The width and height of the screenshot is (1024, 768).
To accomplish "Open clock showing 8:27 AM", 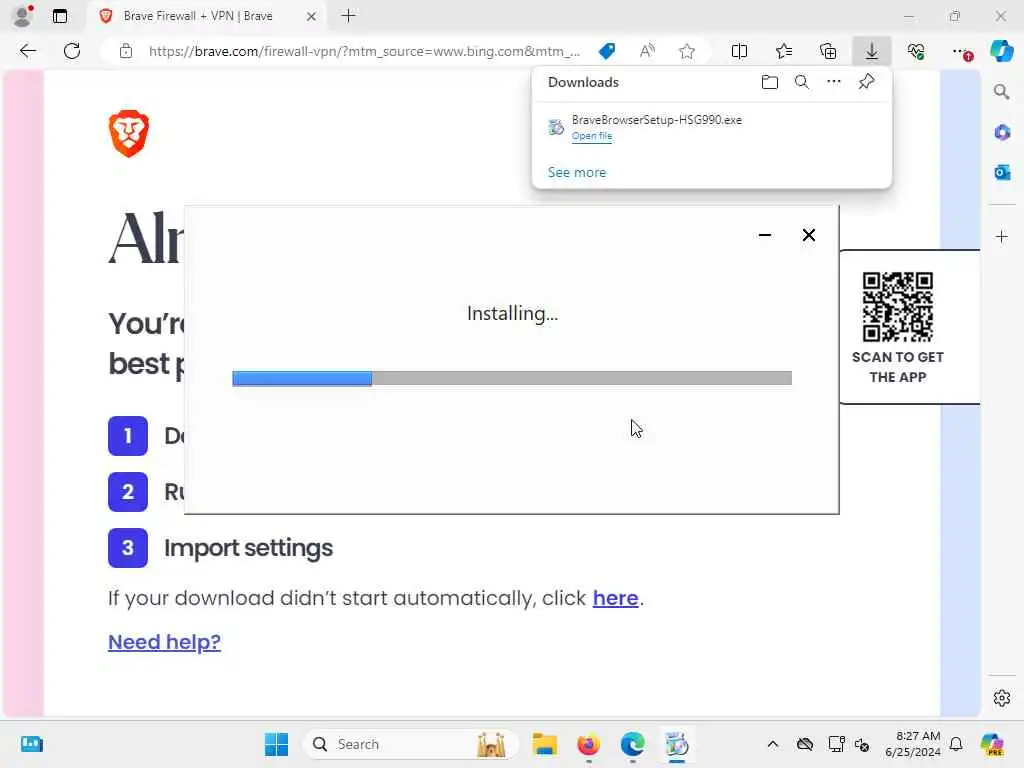I will (x=913, y=744).
